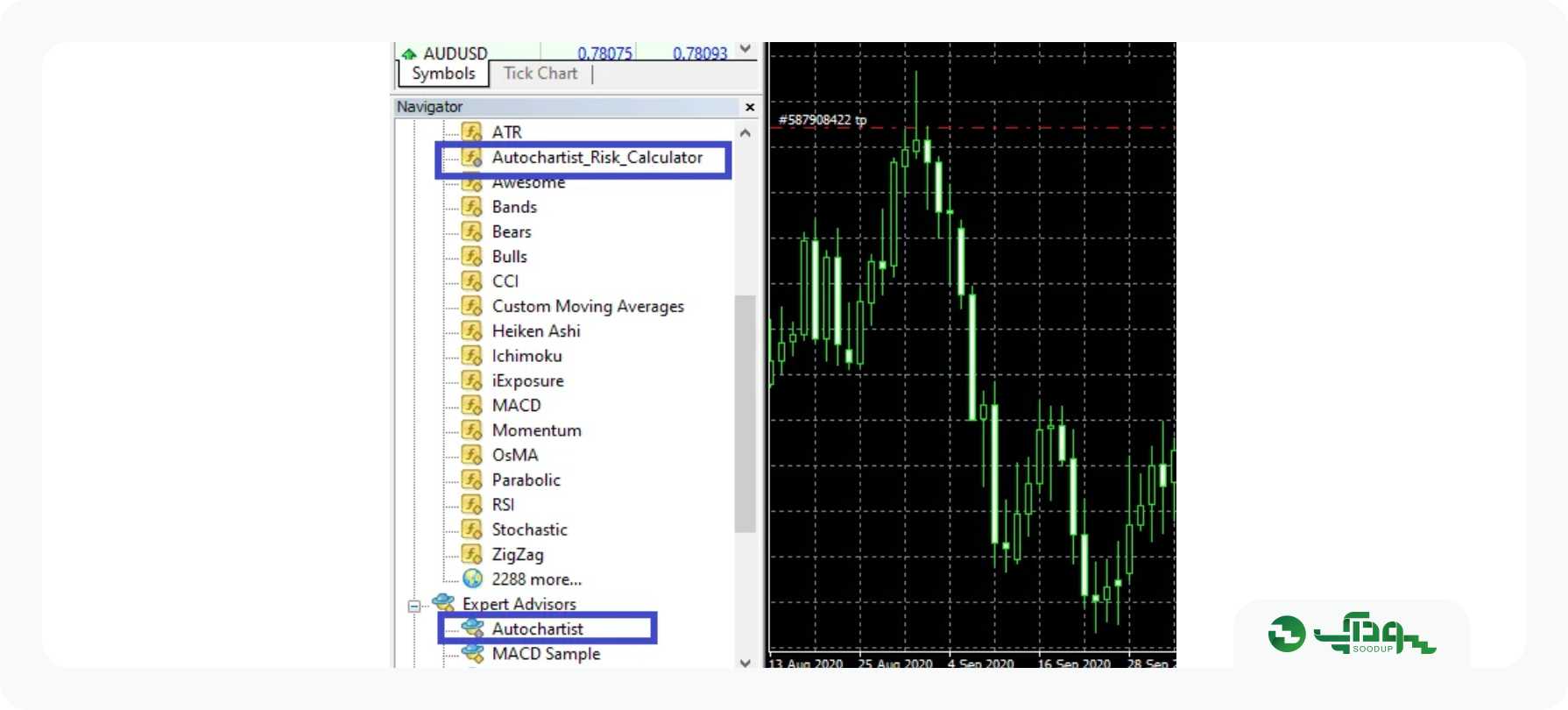Click the Bulls indicator icon
1568x710 pixels.
pos(472,256)
